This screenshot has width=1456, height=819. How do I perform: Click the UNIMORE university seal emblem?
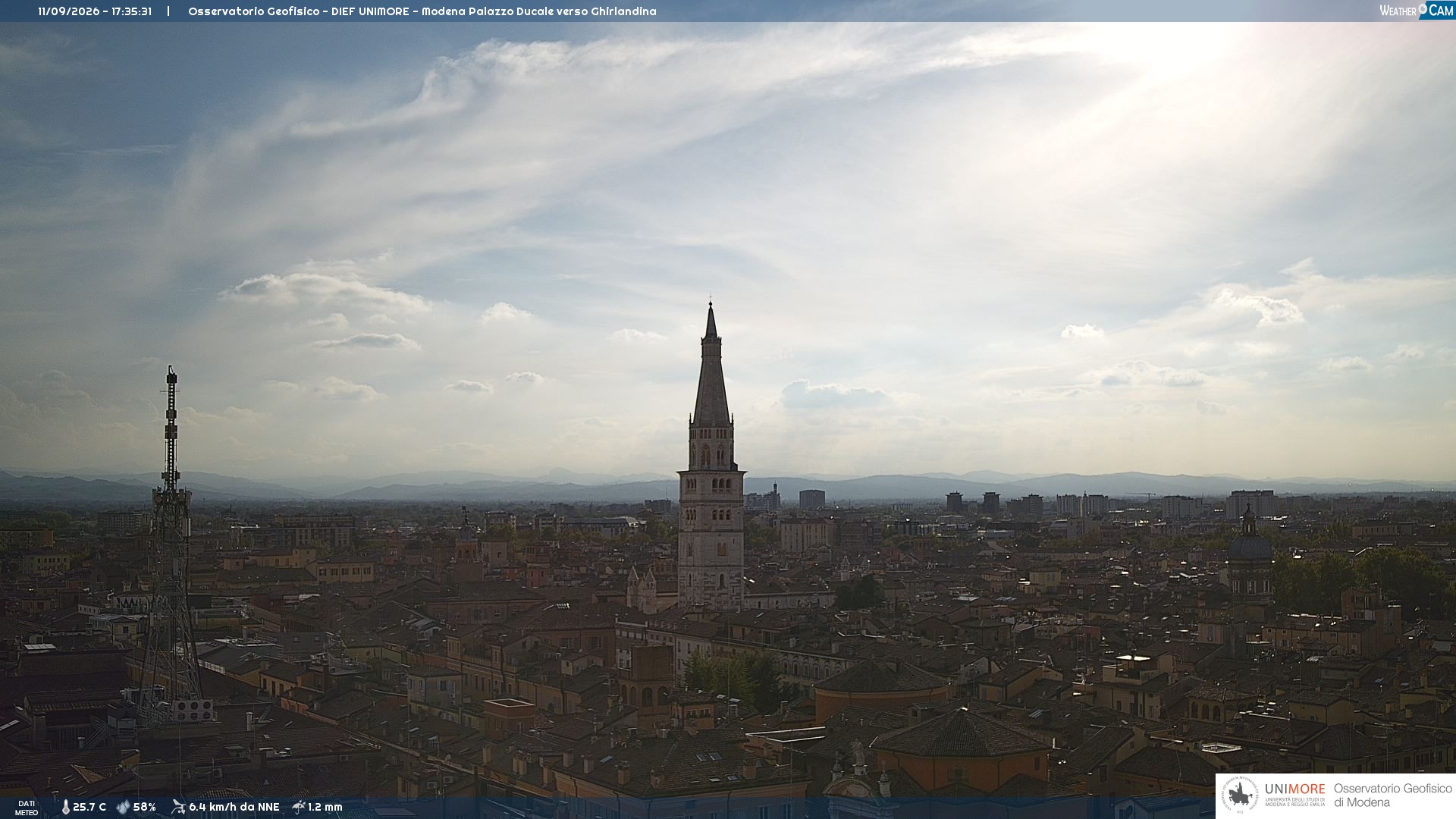[x=1240, y=795]
